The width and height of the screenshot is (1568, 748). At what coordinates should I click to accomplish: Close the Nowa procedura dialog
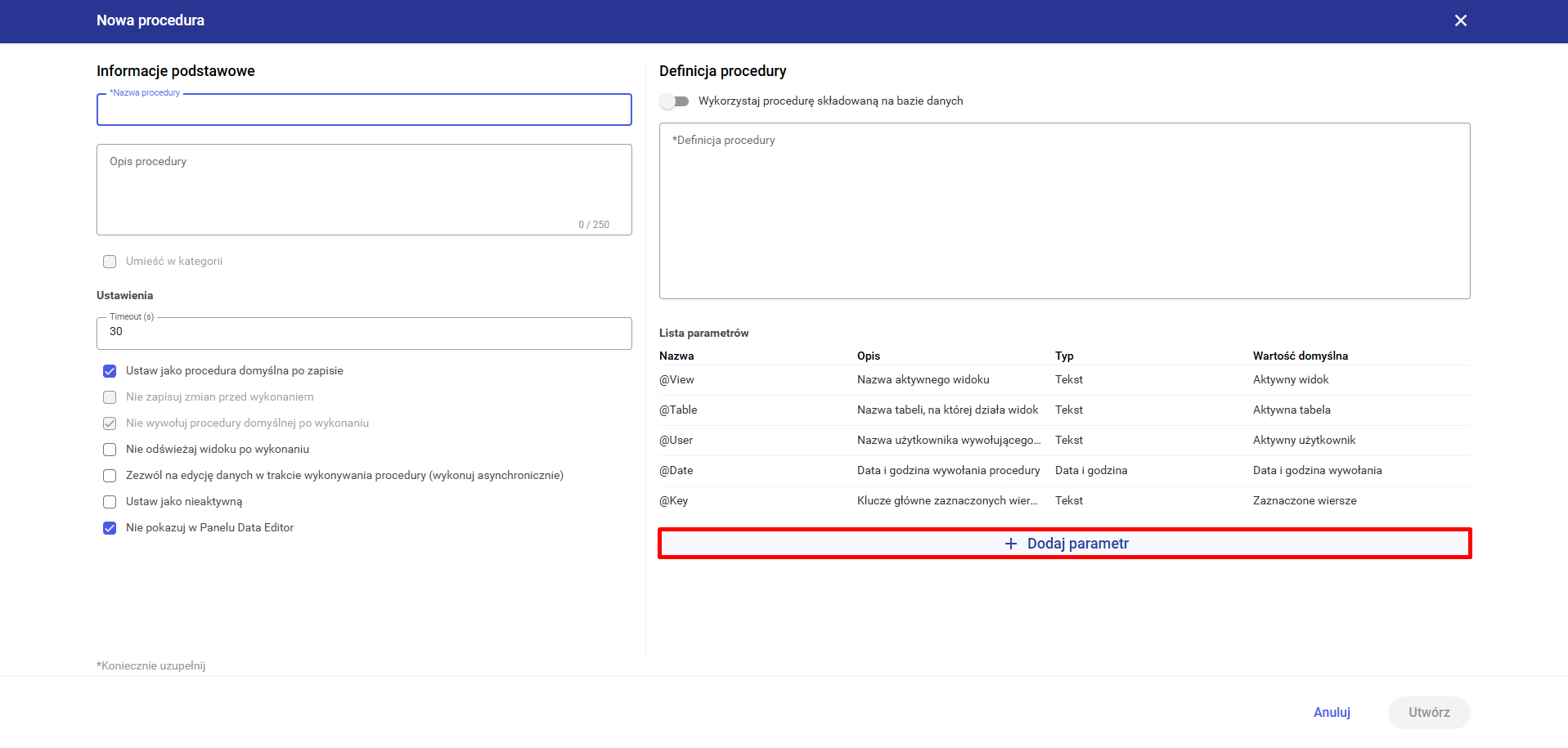1460,20
